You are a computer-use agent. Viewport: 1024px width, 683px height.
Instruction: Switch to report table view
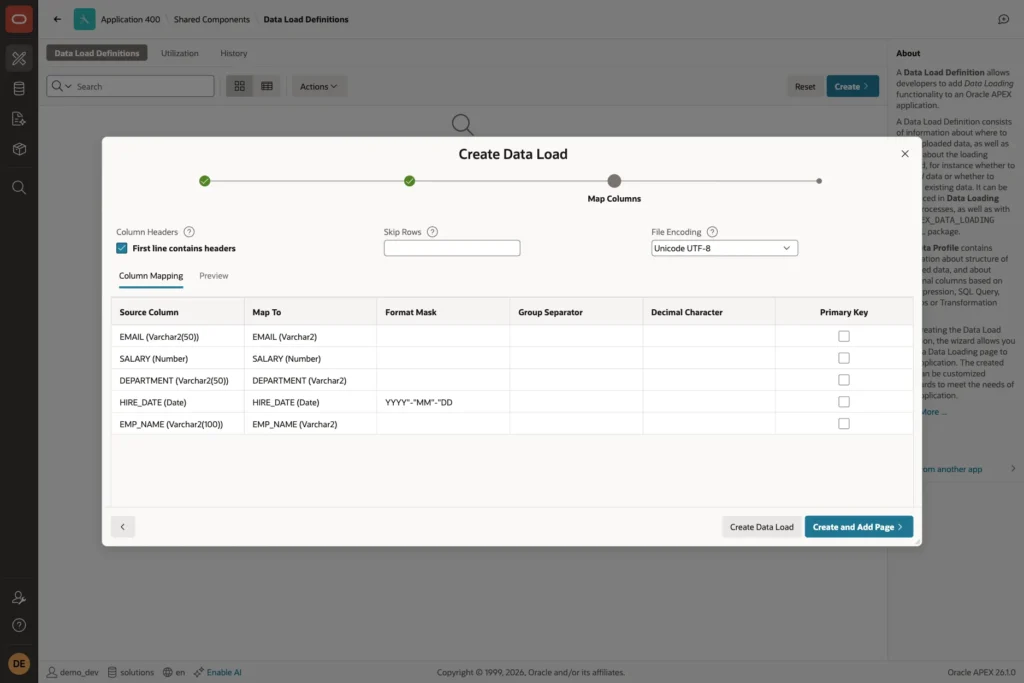[x=266, y=86]
